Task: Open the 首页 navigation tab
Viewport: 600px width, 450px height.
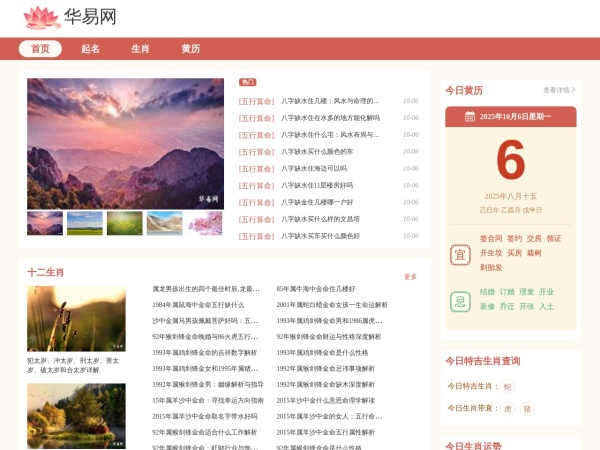Action: [x=40, y=49]
